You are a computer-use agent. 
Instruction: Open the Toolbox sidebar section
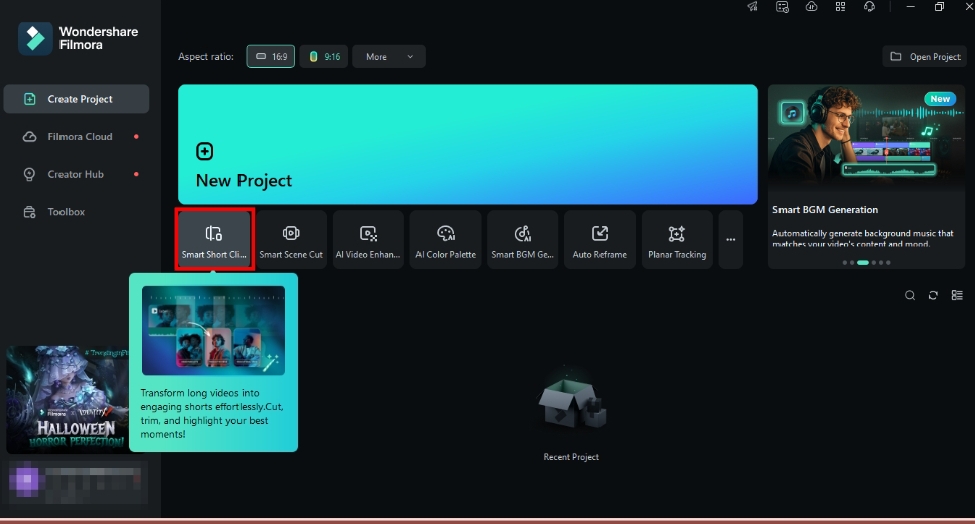coord(66,212)
